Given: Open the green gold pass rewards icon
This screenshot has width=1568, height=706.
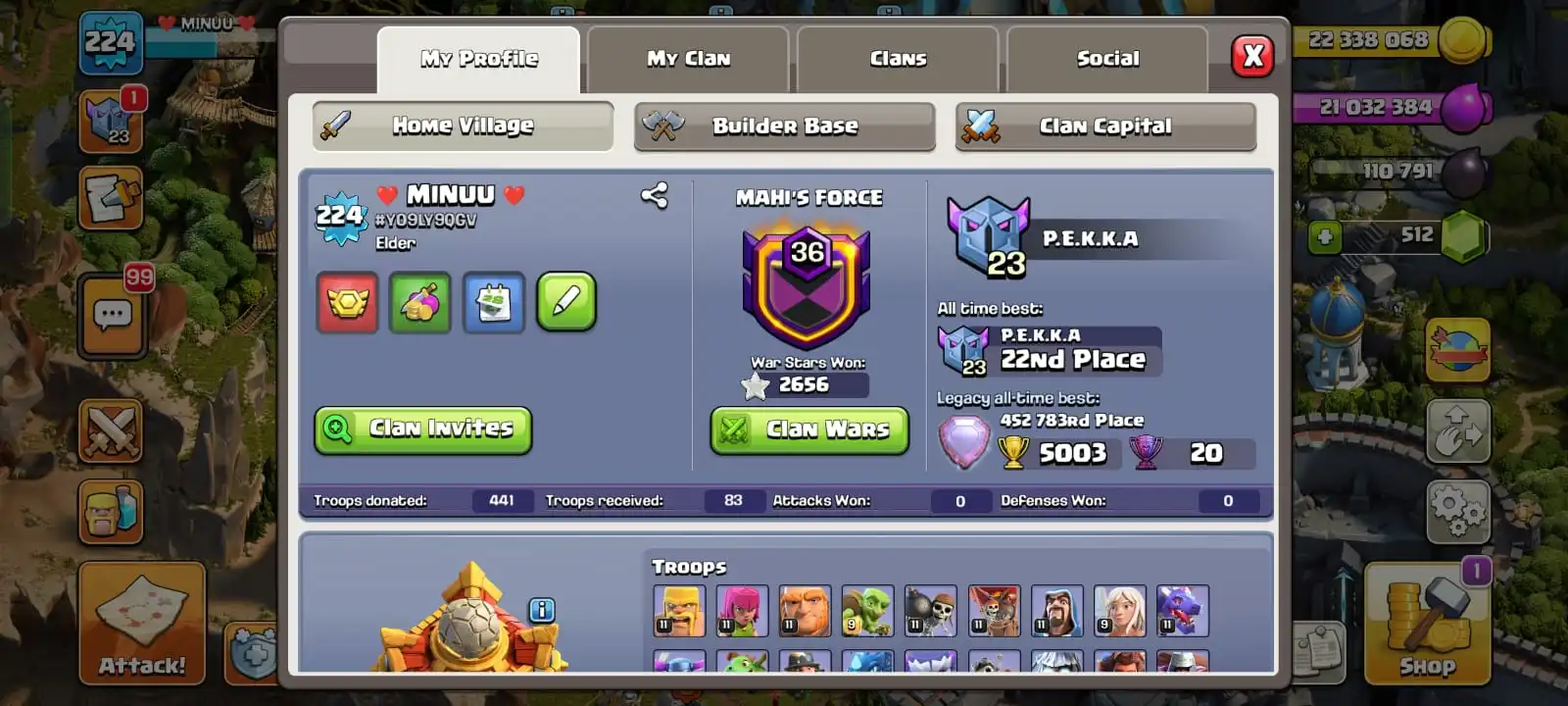Looking at the screenshot, I should [420, 302].
